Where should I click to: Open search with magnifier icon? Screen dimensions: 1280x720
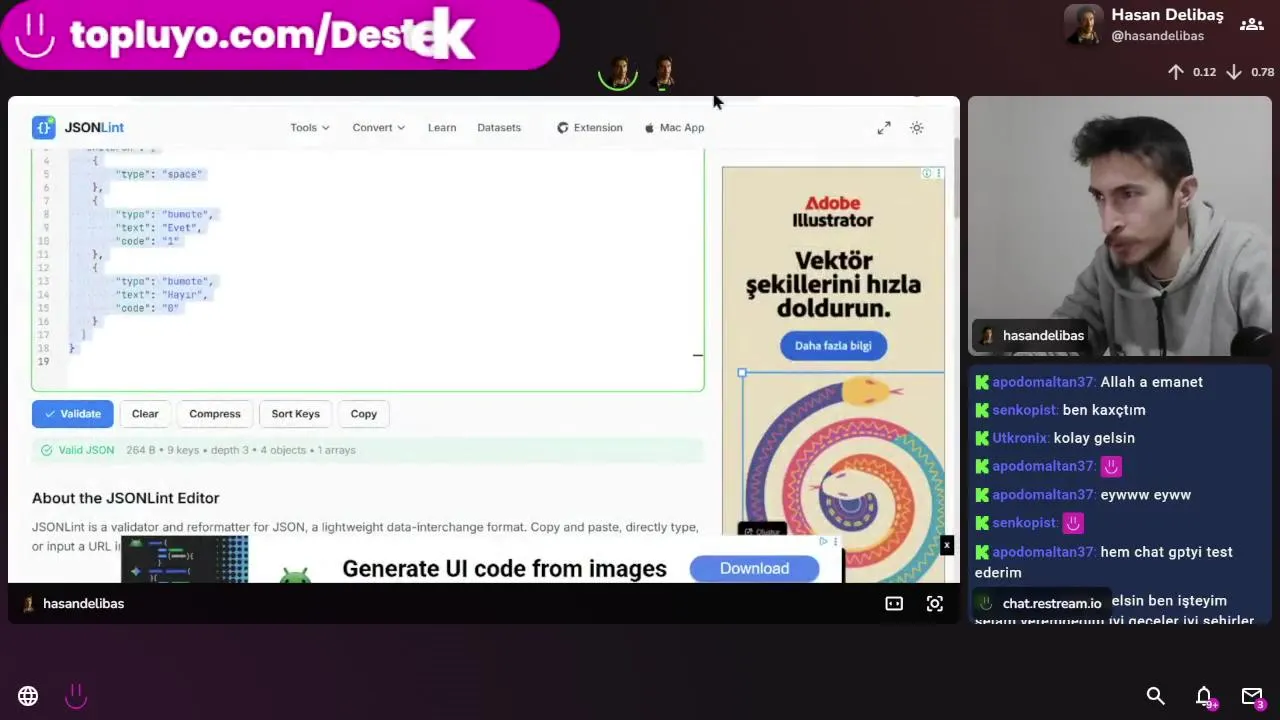pos(1155,696)
